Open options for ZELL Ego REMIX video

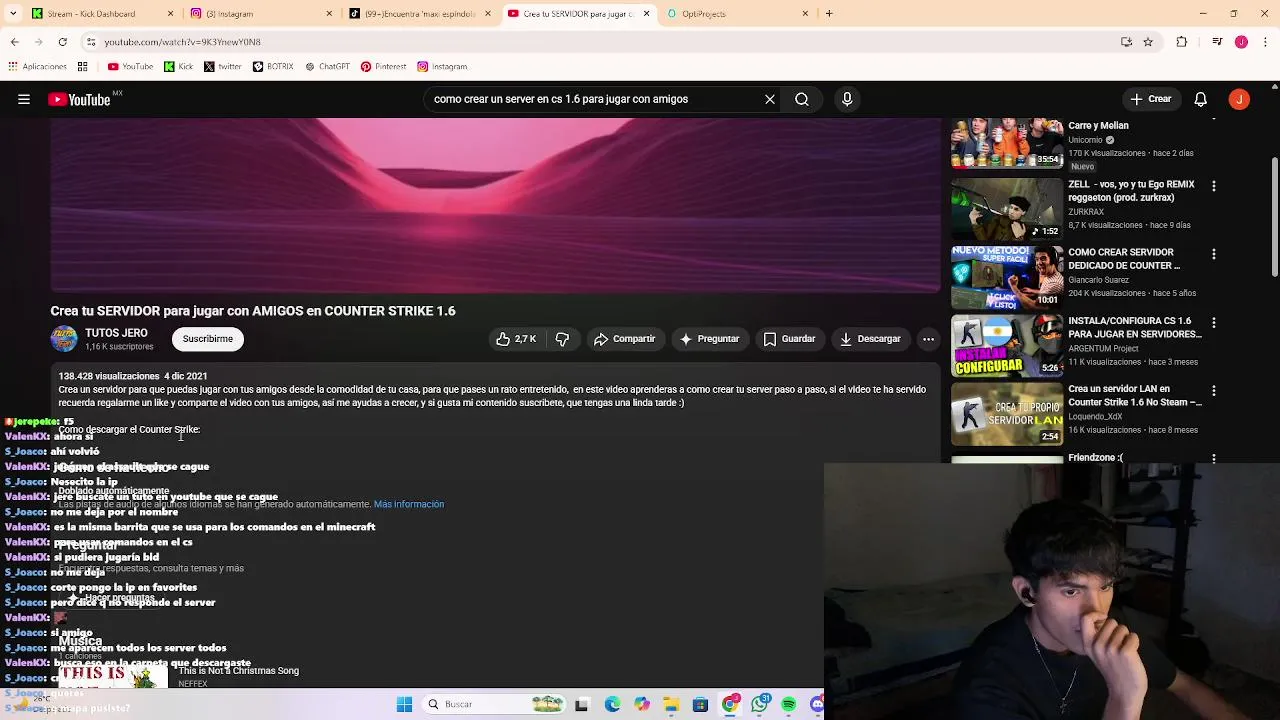click(x=1214, y=186)
